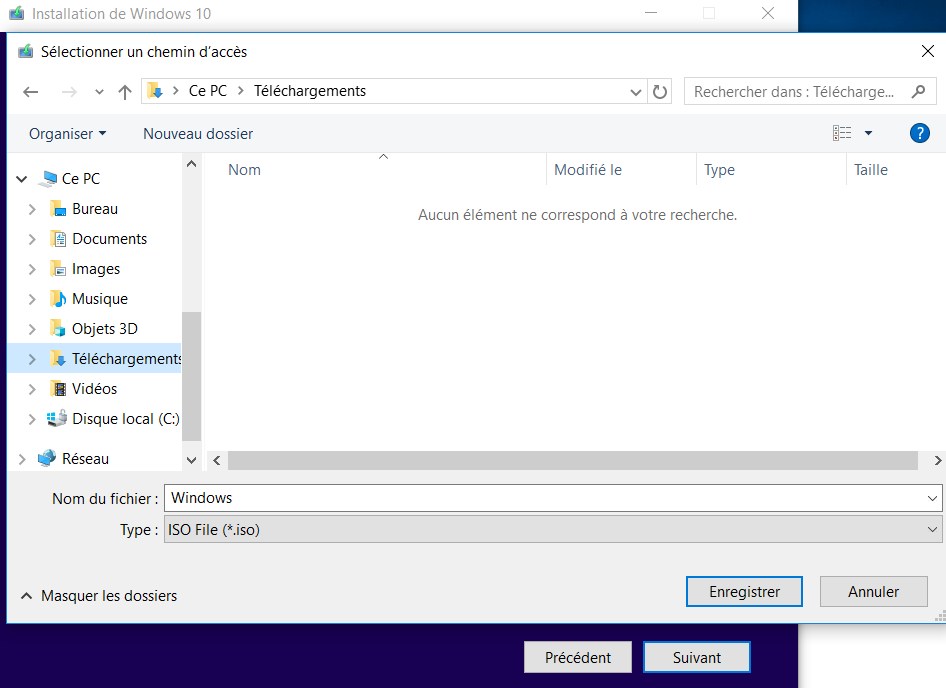Viewport: 946px width, 688px height.
Task: Refresh the Téléchargements folder view
Action: click(x=660, y=92)
